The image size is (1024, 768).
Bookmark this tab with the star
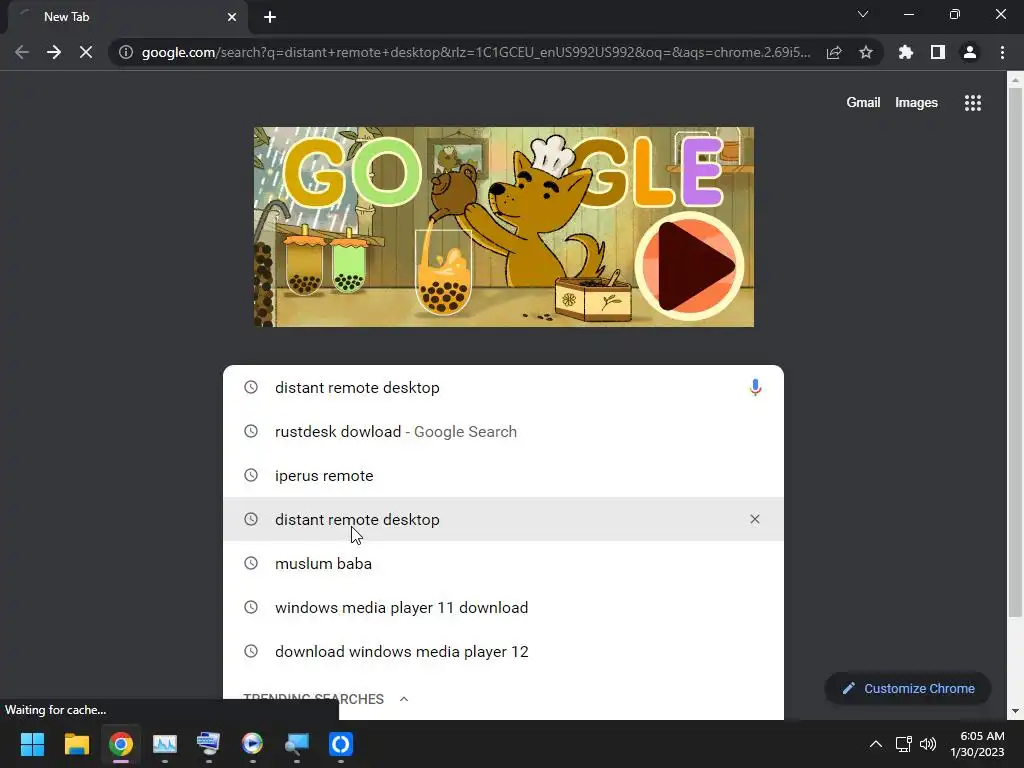(x=866, y=52)
